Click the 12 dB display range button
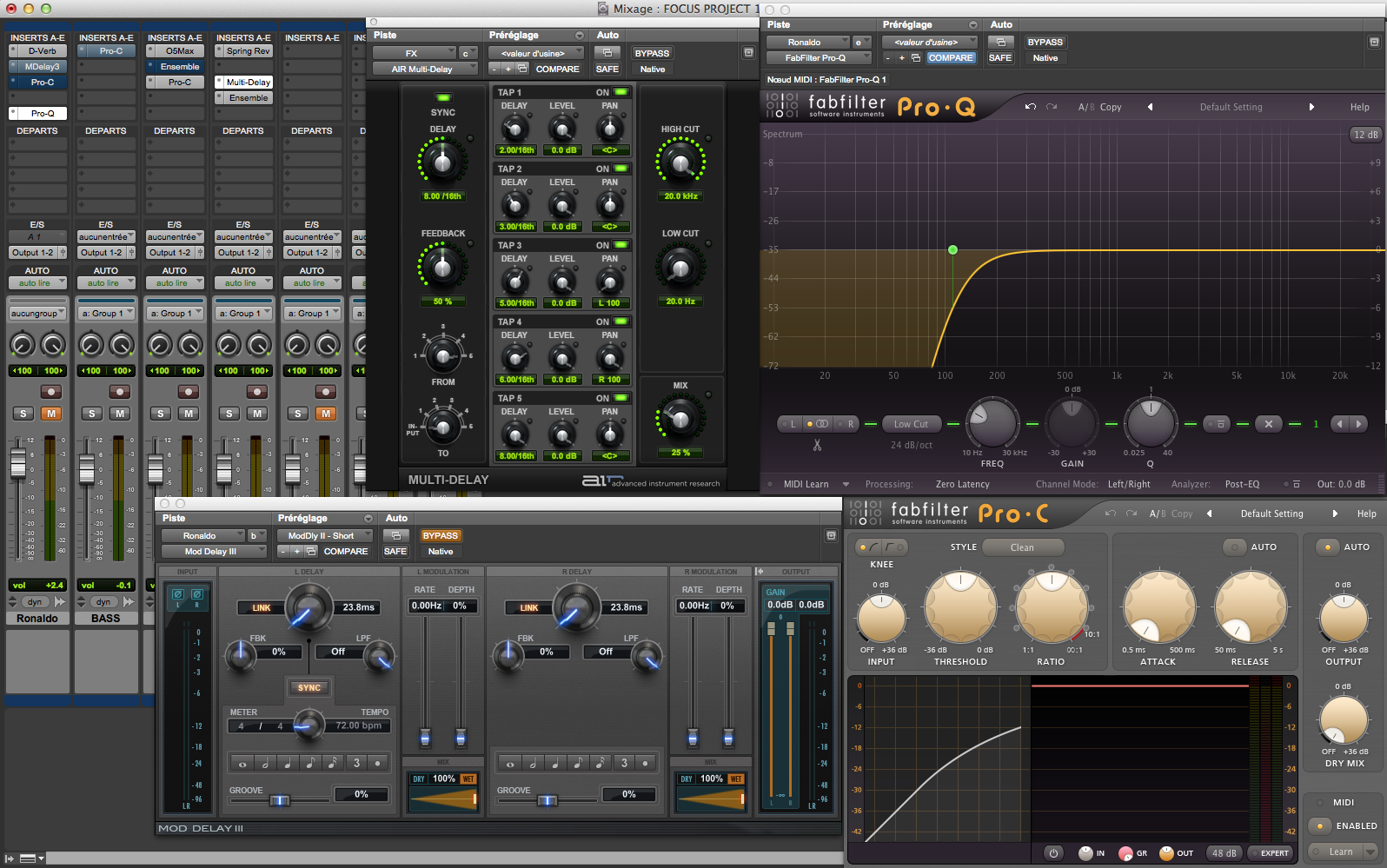 (x=1365, y=135)
